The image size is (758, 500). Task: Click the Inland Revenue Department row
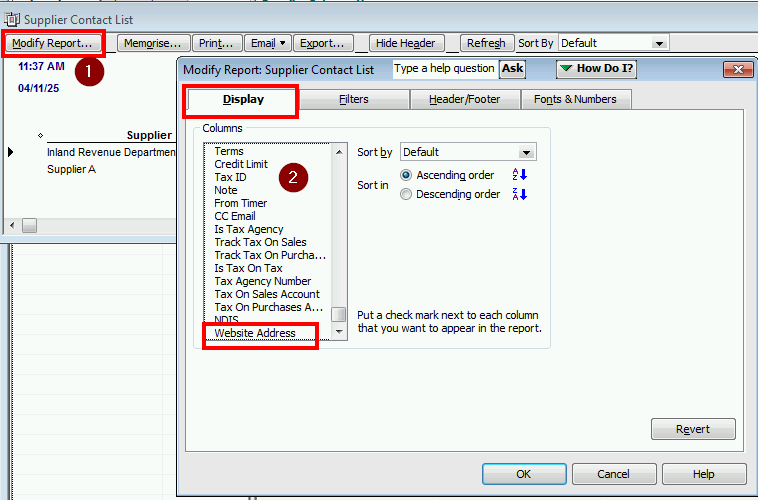click(111, 152)
